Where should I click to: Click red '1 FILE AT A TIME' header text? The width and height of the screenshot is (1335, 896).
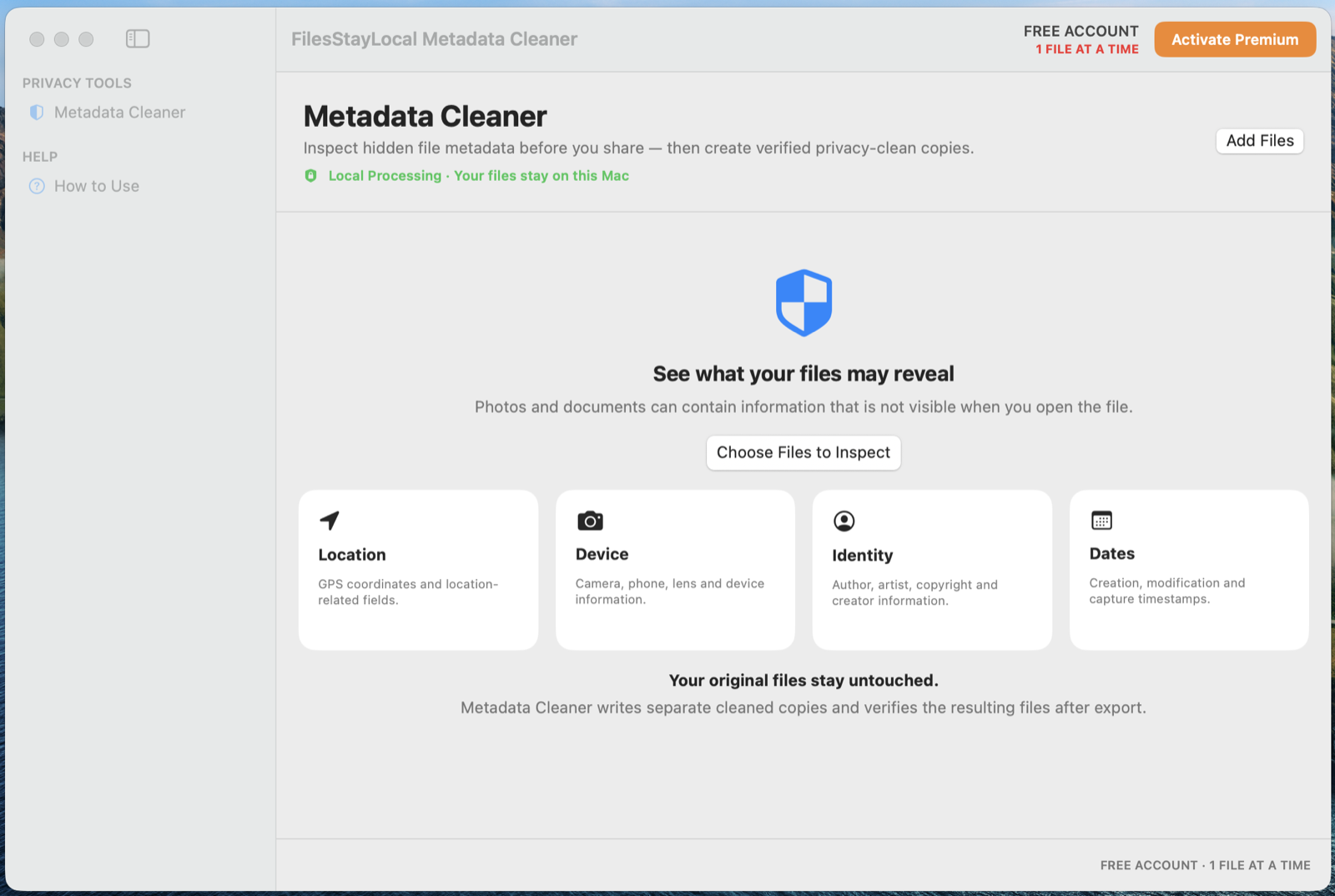tap(1087, 49)
